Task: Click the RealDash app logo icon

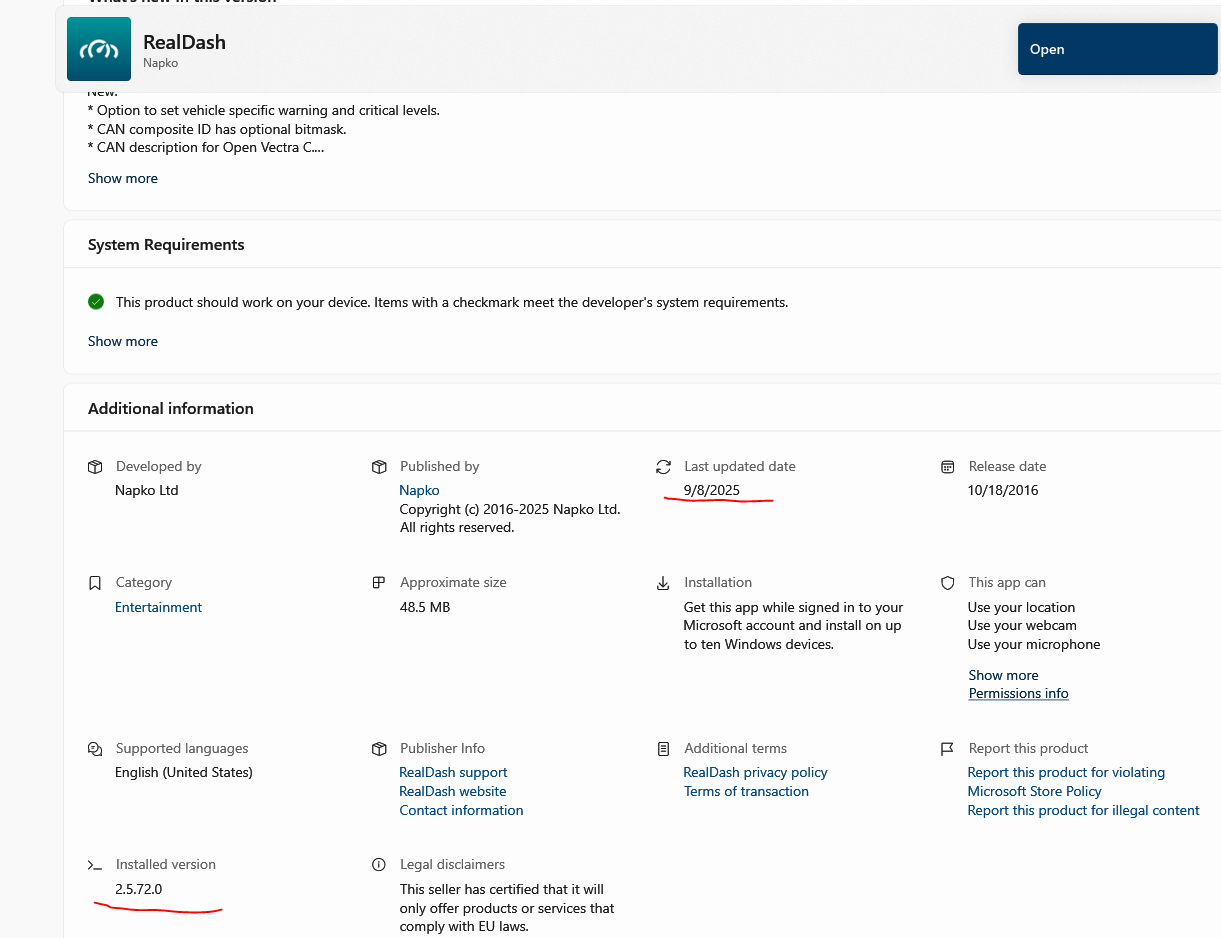Action: tap(98, 49)
